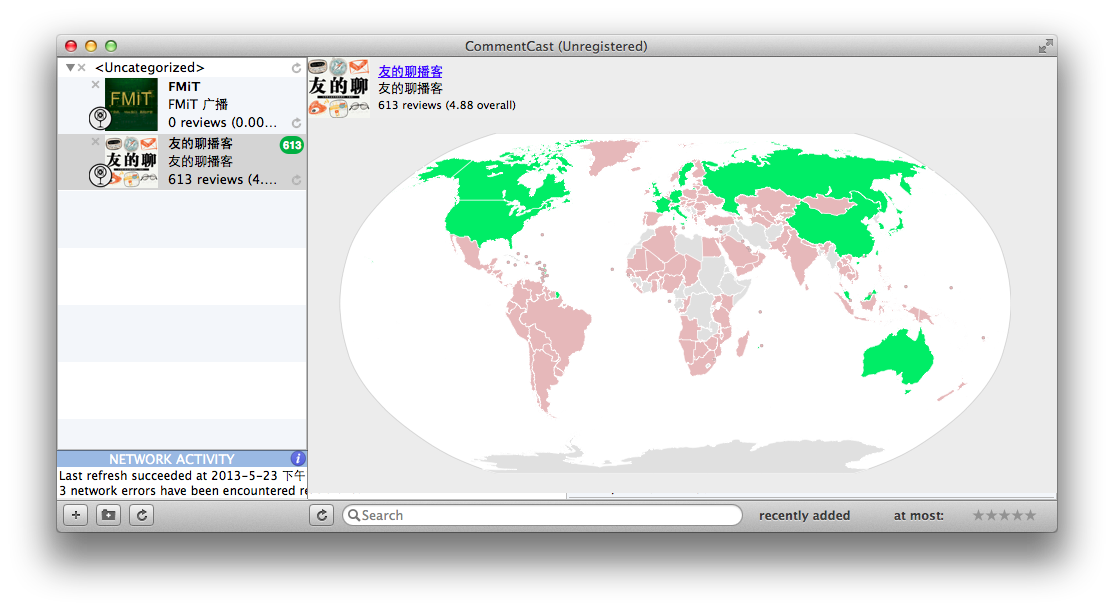Refresh reviews for the 友的聊播客 row
The height and width of the screenshot is (611, 1114).
(x=296, y=180)
